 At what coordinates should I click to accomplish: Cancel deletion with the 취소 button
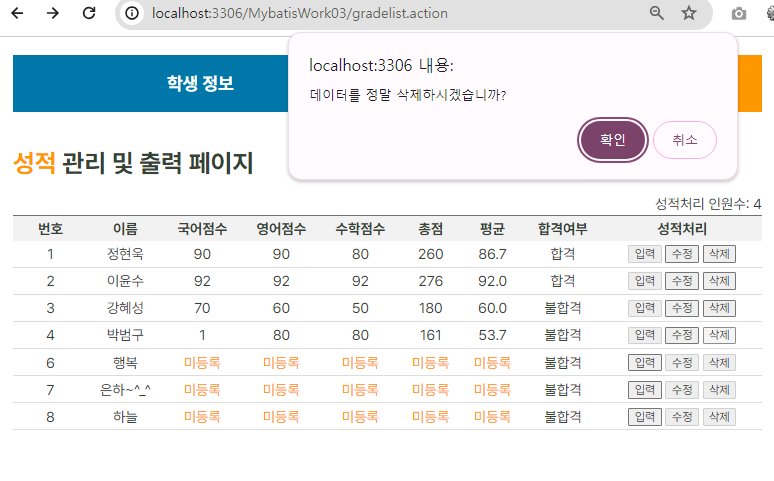685,140
